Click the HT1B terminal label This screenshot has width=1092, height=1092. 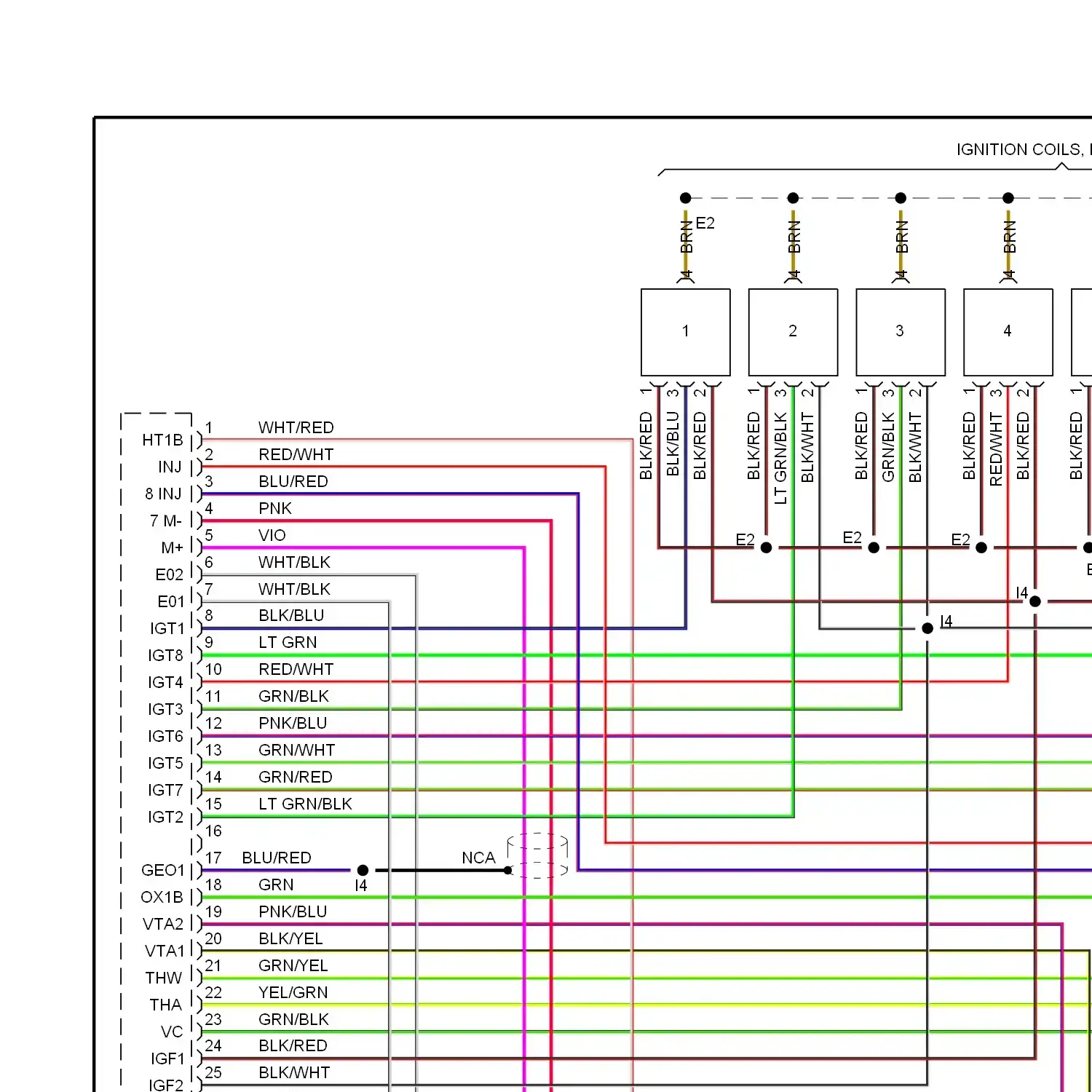point(162,440)
